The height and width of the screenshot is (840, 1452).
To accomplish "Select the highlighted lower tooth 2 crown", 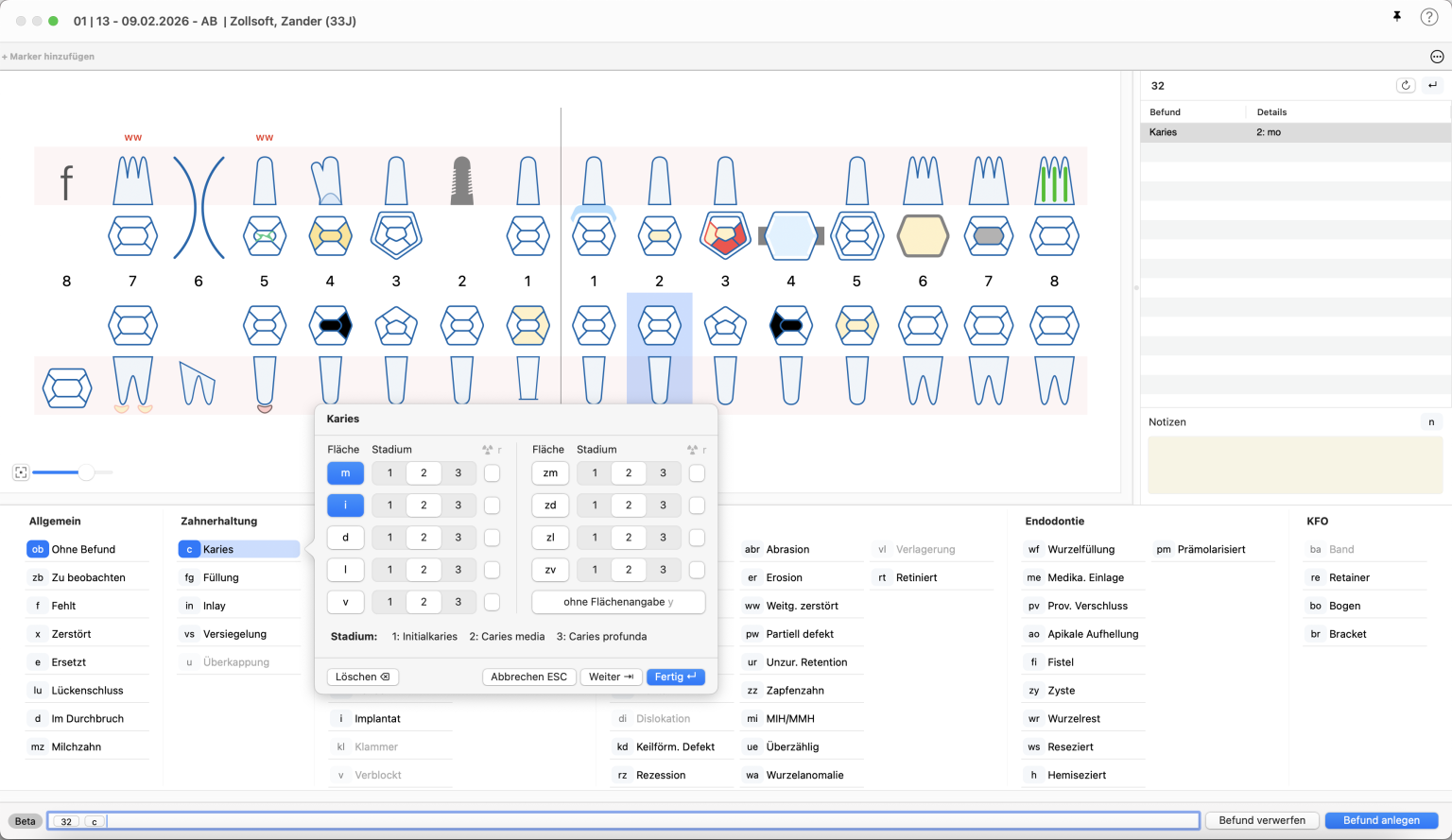I will pos(659,326).
